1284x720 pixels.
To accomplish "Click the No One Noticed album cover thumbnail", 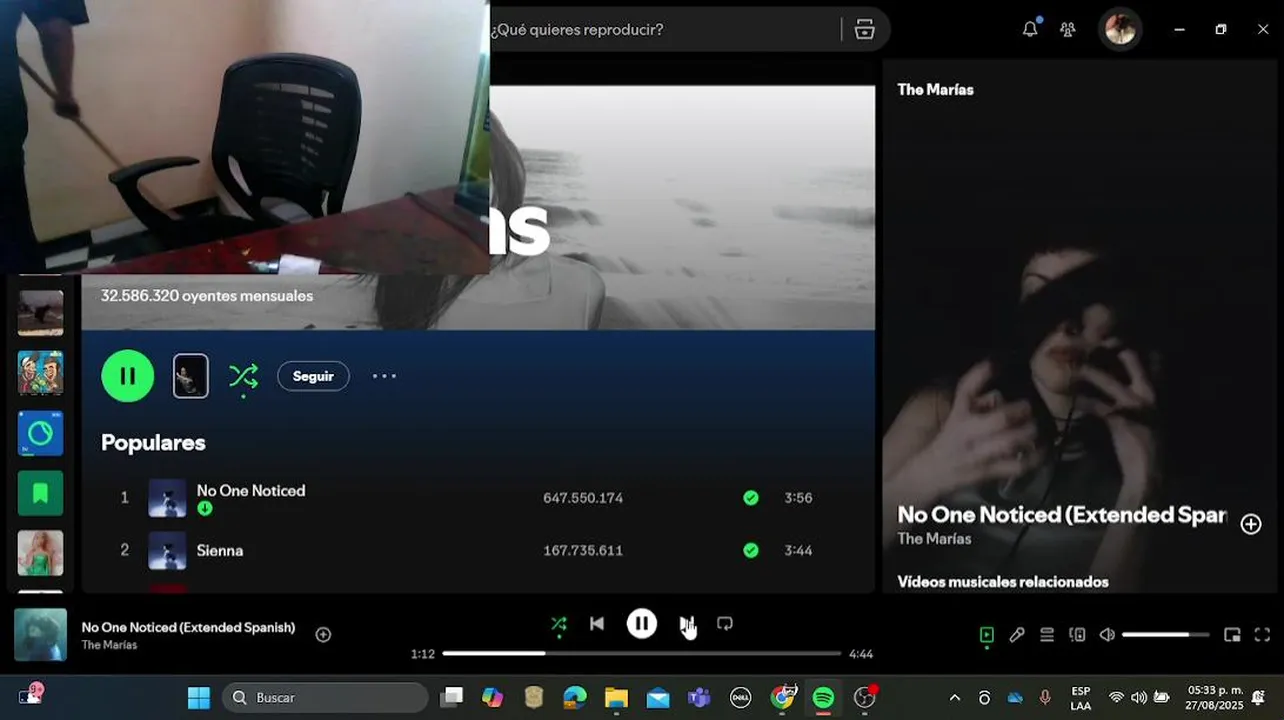I will [x=167, y=498].
